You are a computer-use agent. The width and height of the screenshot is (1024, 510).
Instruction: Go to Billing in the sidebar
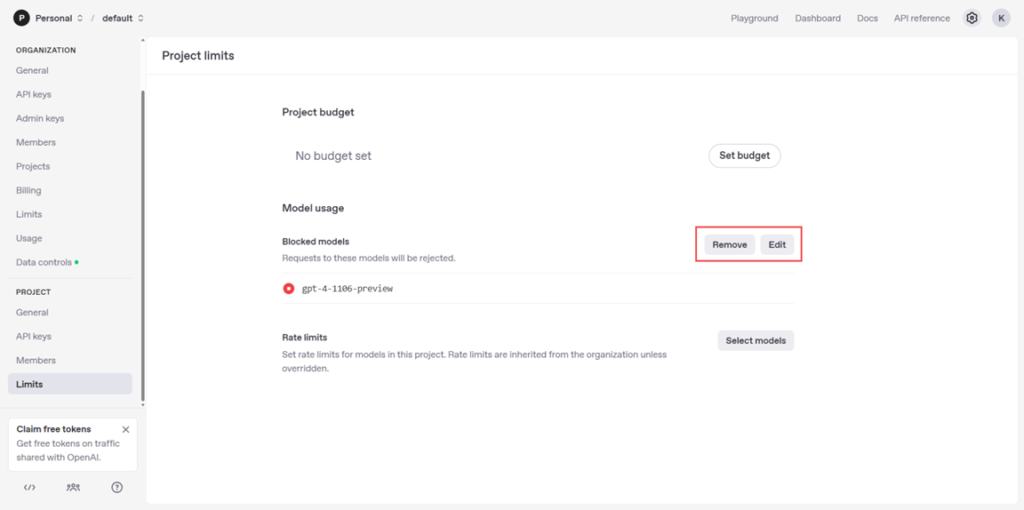click(29, 190)
